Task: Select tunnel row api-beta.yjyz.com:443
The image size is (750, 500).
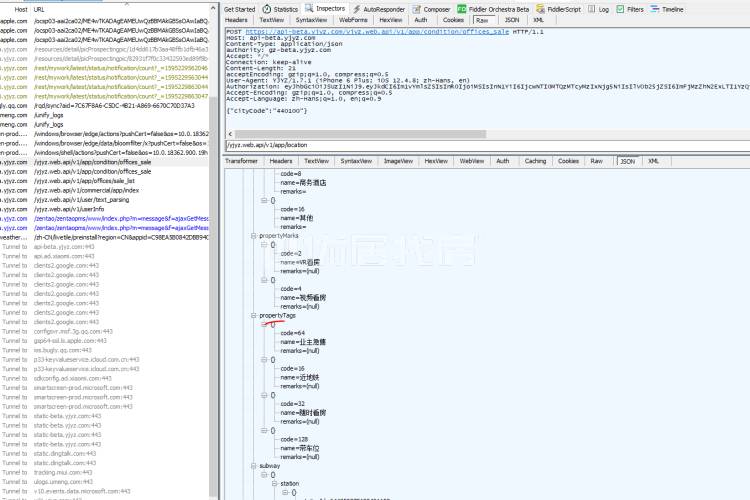Action: coord(104,247)
